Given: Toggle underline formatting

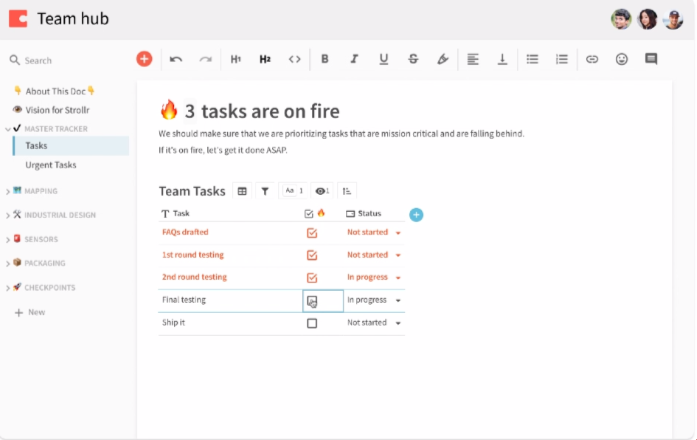Looking at the screenshot, I should click(384, 59).
